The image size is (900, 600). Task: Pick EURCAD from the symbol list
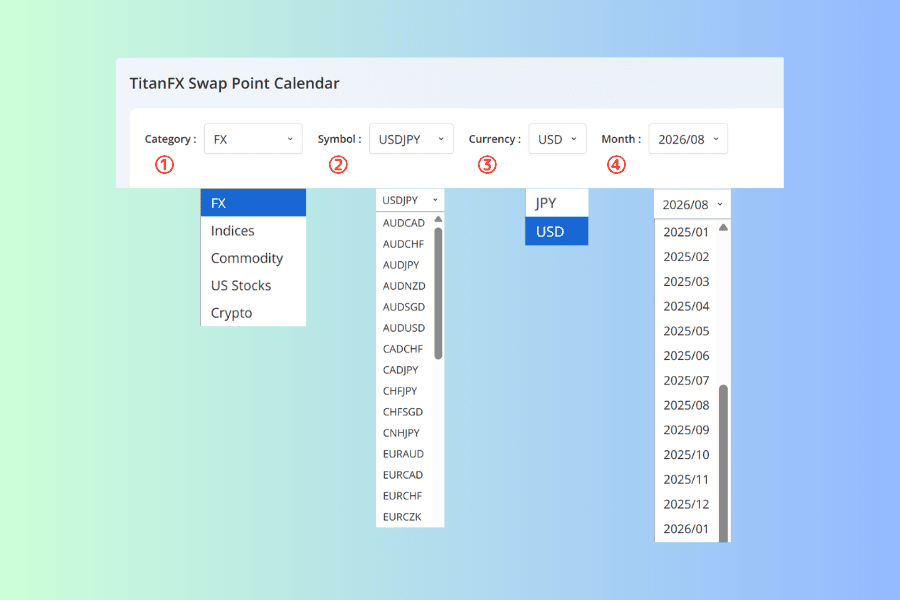tap(405, 475)
